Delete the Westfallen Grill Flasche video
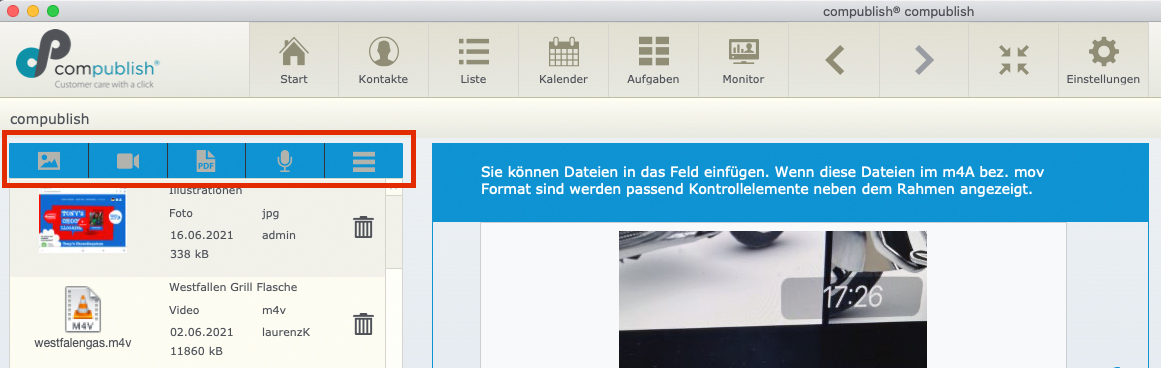 [363, 324]
